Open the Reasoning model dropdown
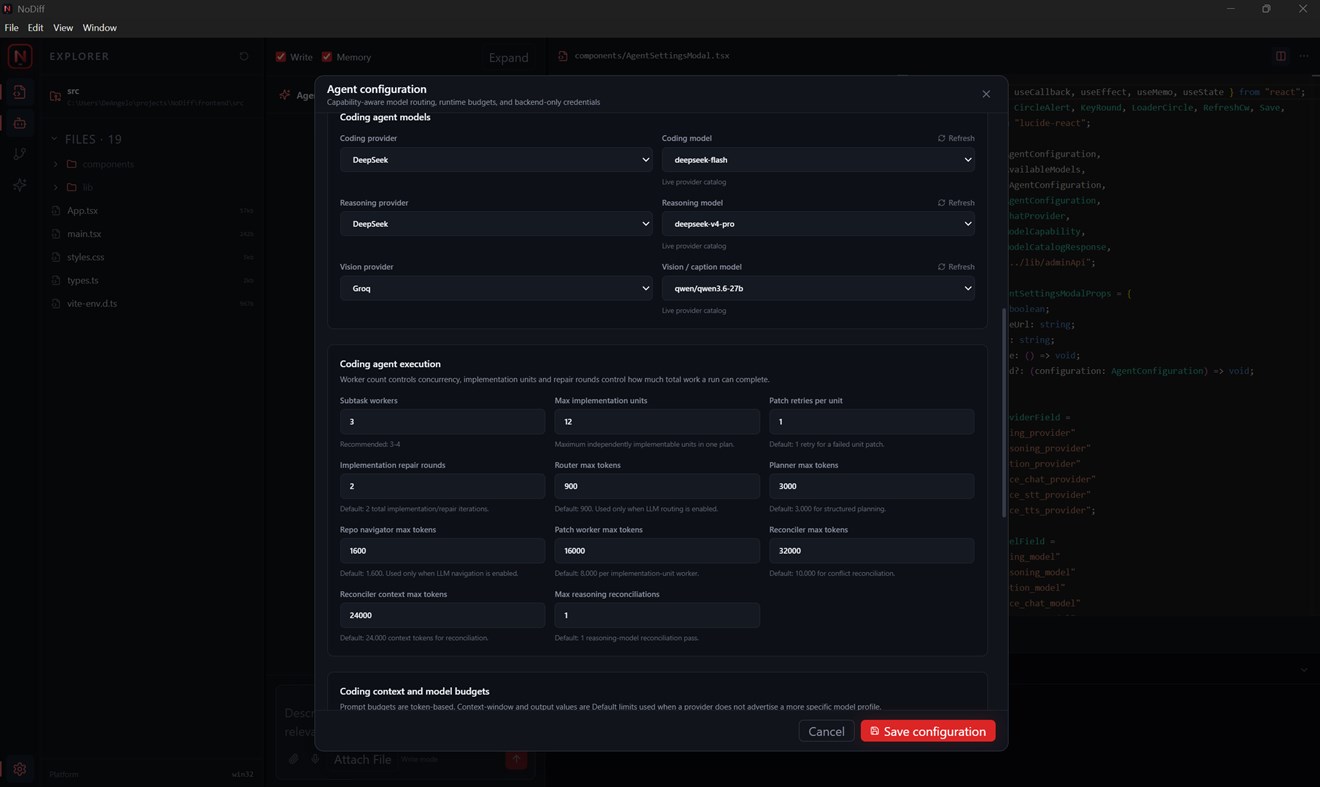 (x=818, y=224)
